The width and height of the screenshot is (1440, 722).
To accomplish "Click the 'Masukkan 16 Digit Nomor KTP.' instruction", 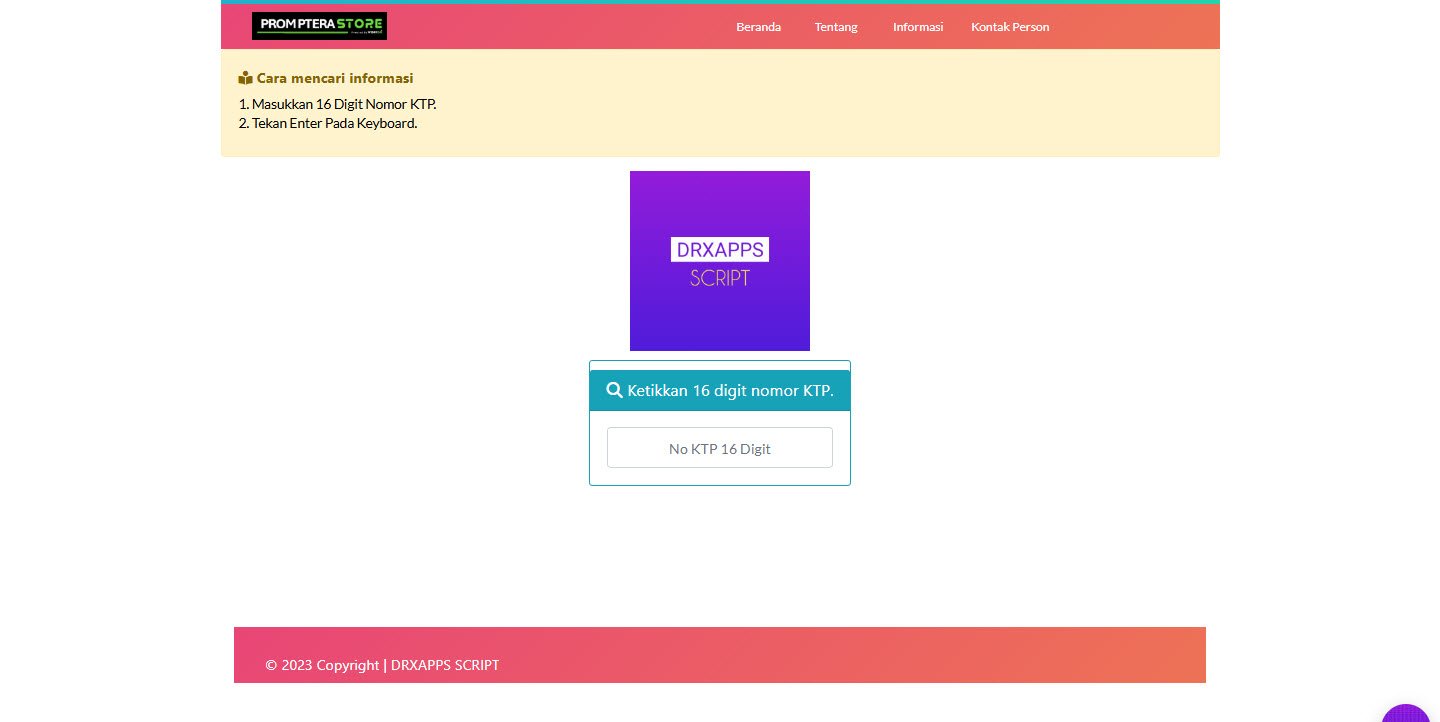I will (344, 104).
